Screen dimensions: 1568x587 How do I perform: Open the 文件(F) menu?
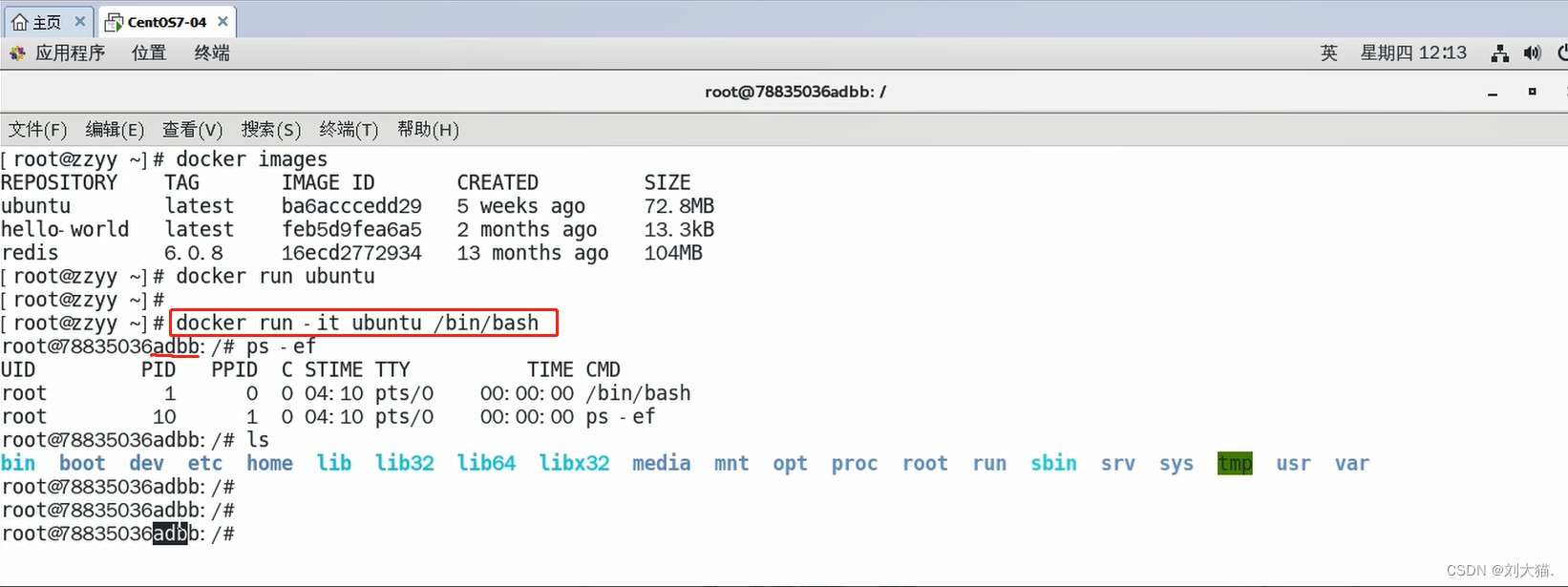pyautogui.click(x=37, y=129)
